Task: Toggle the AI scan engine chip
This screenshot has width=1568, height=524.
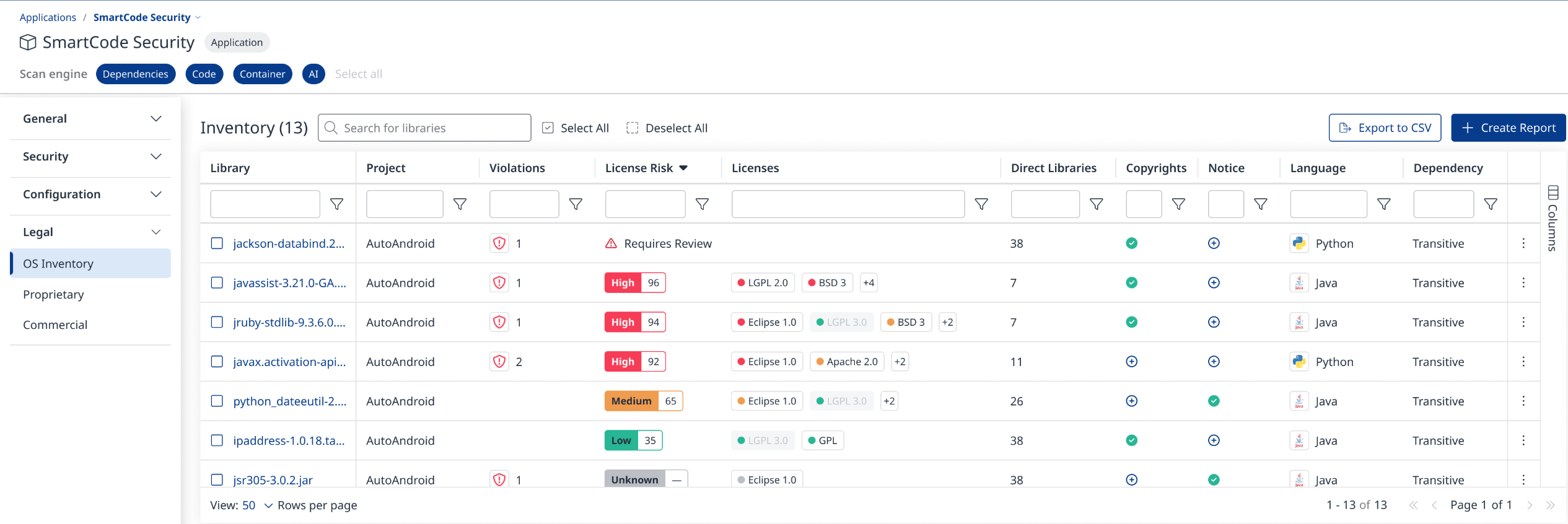Action: click(x=313, y=74)
